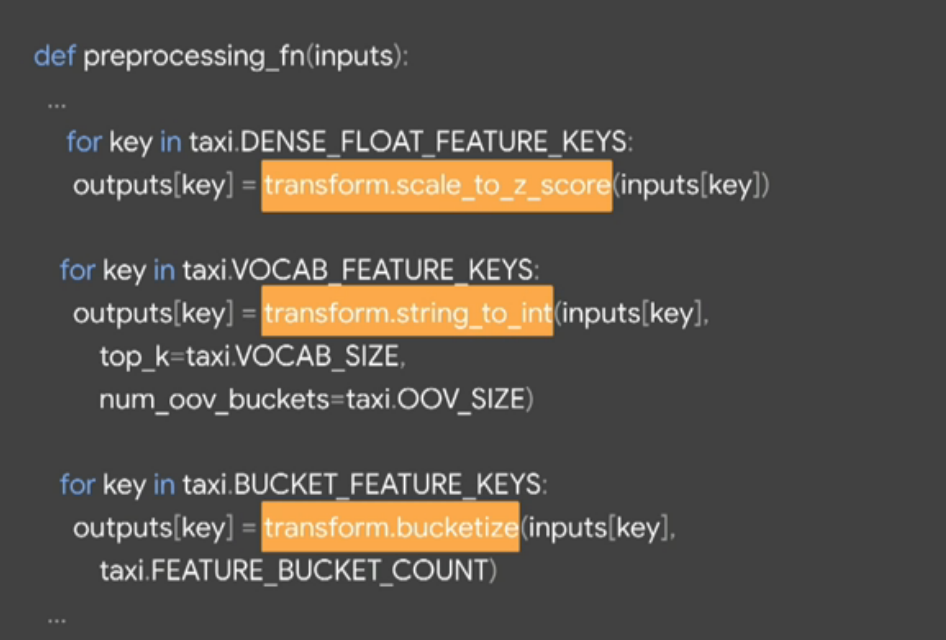Viewport: 946px width, 640px height.
Task: Click the for keyword before BUCKET_FEATURE_KEYS
Action: [77, 485]
